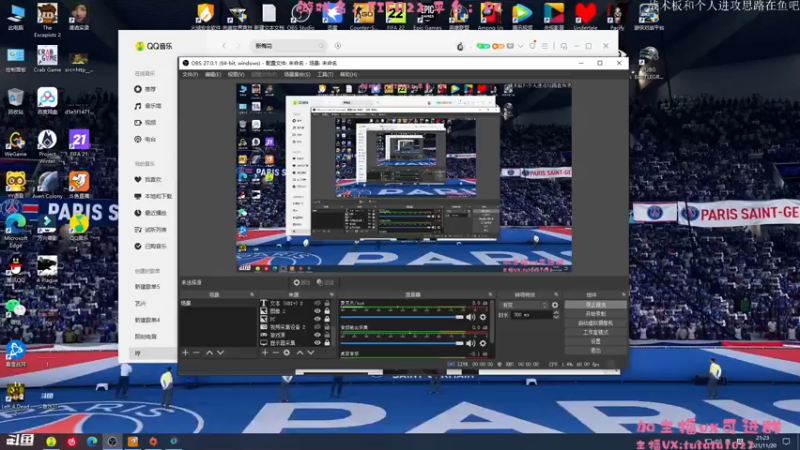Move scene up arrow in Scenes panel

209,353
